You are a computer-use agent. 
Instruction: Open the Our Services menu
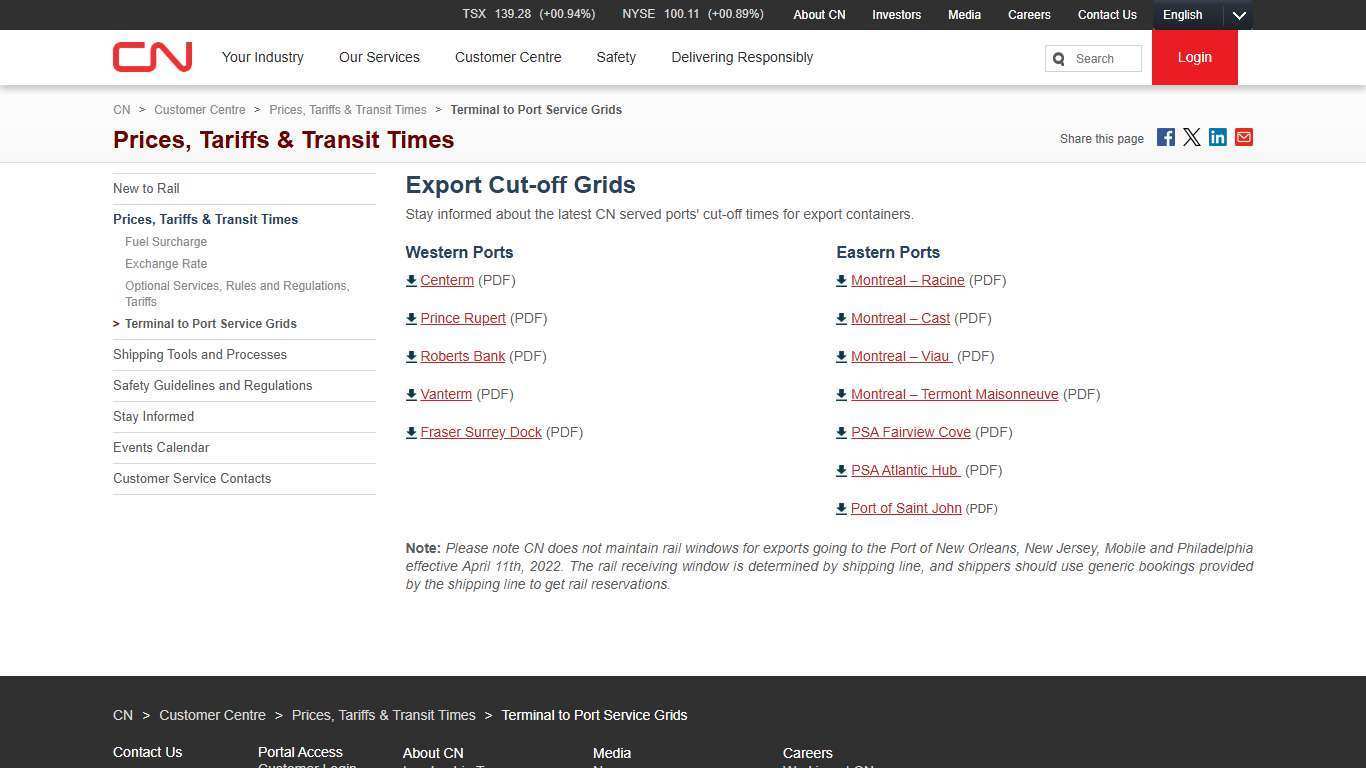point(379,57)
